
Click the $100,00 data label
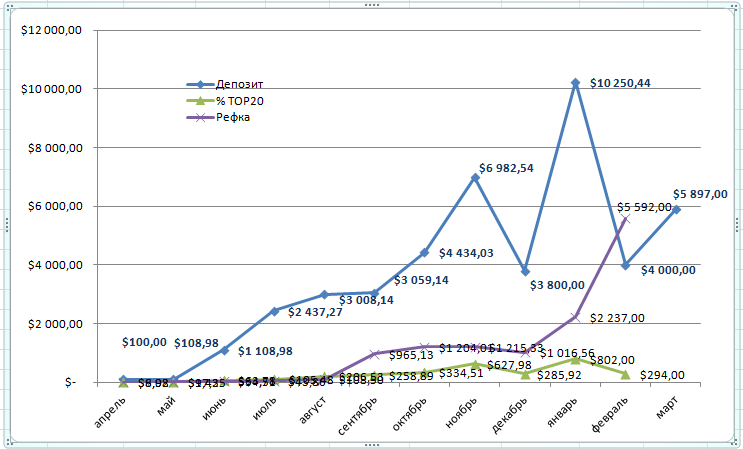pyautogui.click(x=144, y=342)
